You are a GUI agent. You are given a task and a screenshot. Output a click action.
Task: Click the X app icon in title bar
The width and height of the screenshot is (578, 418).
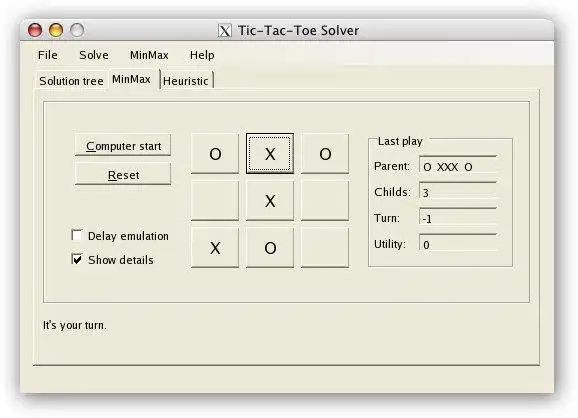click(x=224, y=31)
